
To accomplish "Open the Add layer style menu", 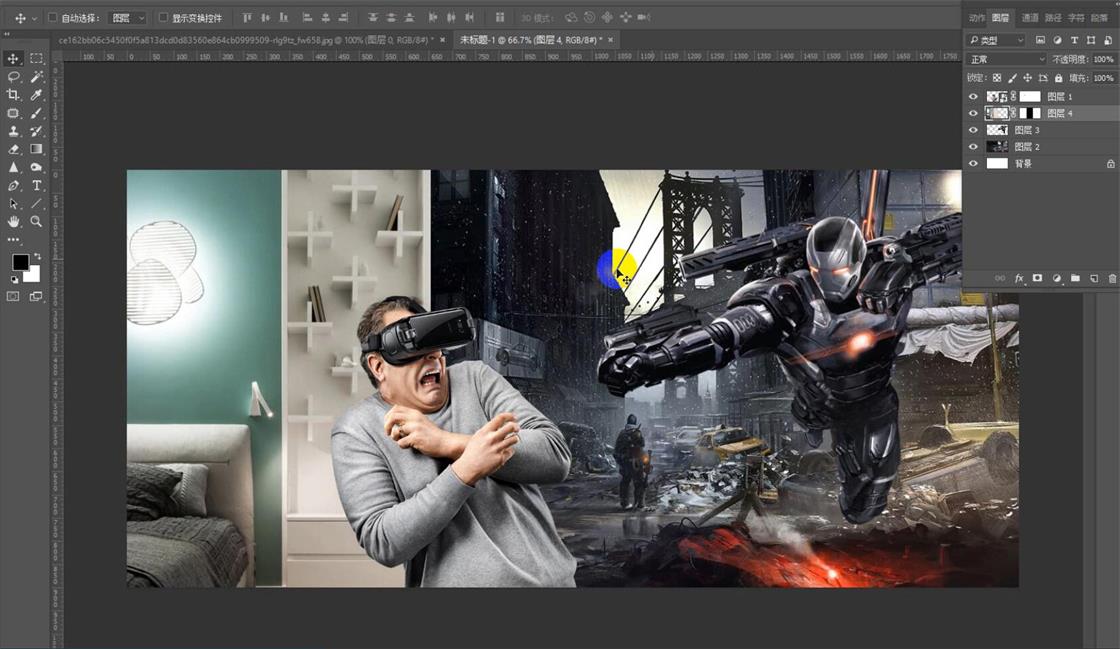I will coord(1019,278).
